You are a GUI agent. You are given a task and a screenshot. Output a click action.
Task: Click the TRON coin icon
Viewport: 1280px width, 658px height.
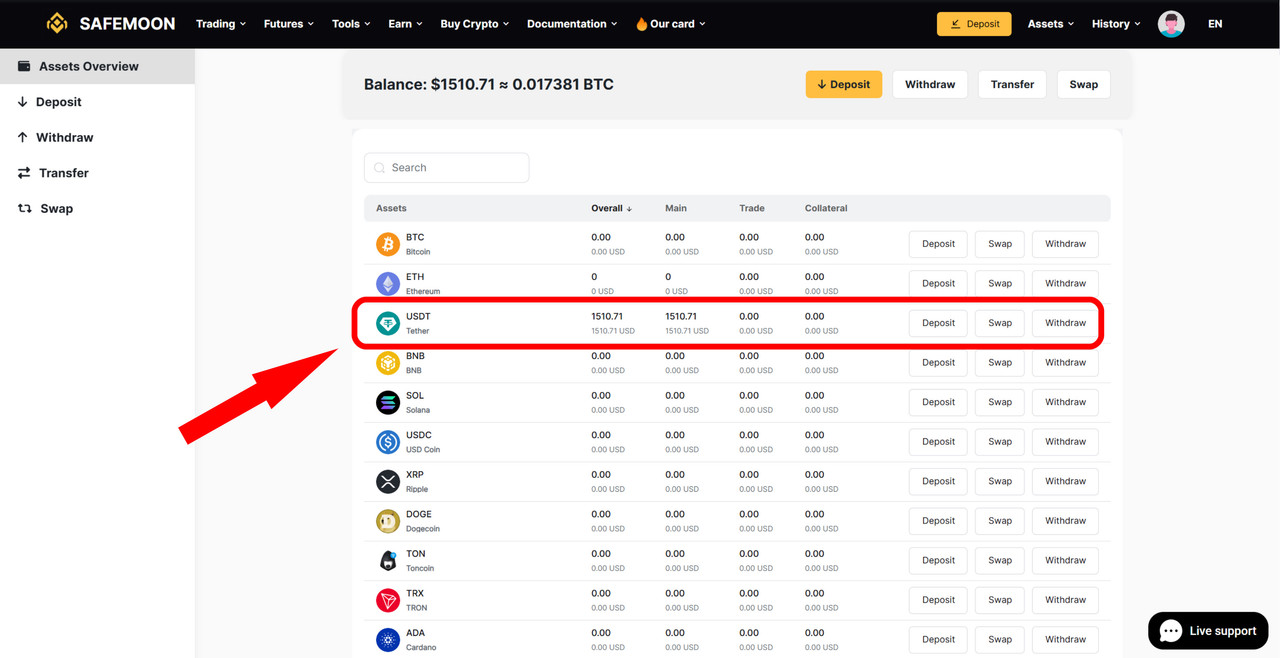coord(388,600)
